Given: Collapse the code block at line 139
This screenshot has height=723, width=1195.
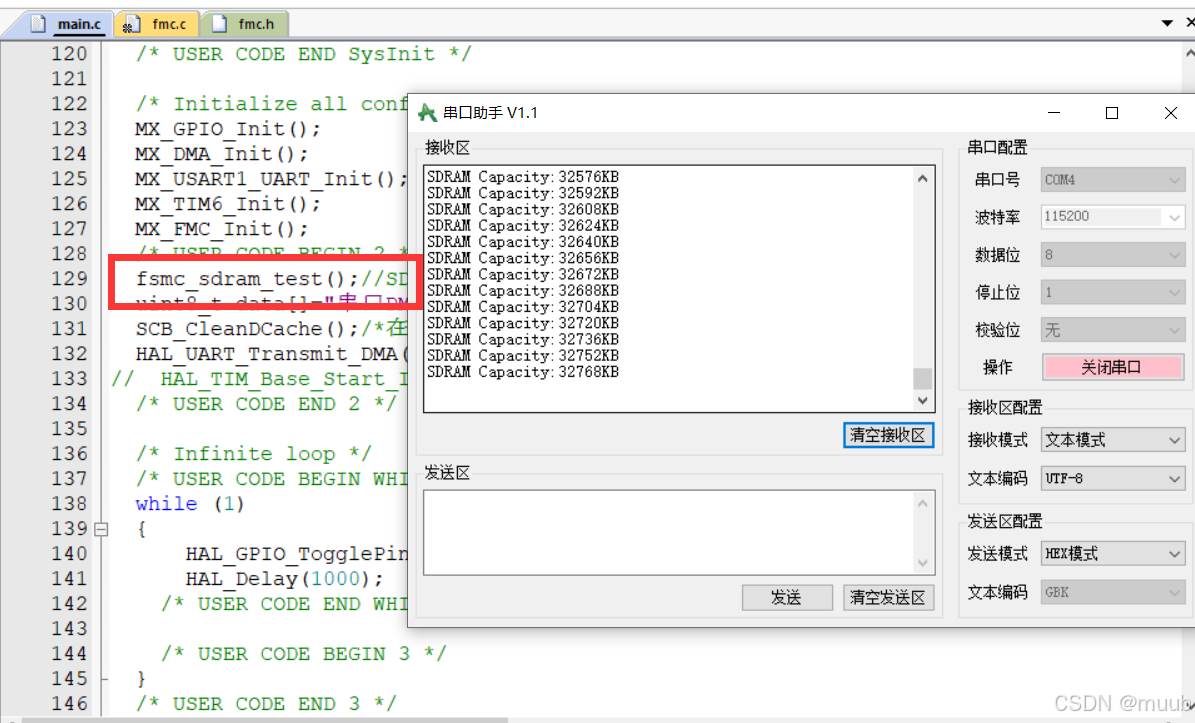Looking at the screenshot, I should pyautogui.click(x=101, y=529).
